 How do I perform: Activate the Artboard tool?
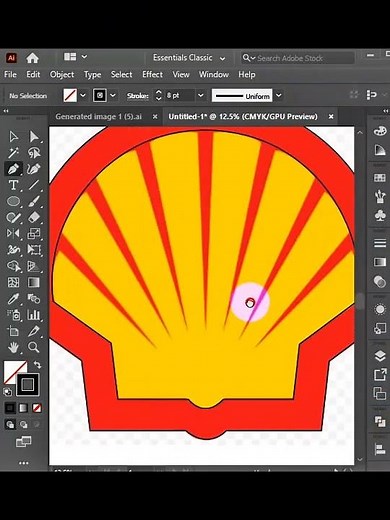click(x=13, y=331)
